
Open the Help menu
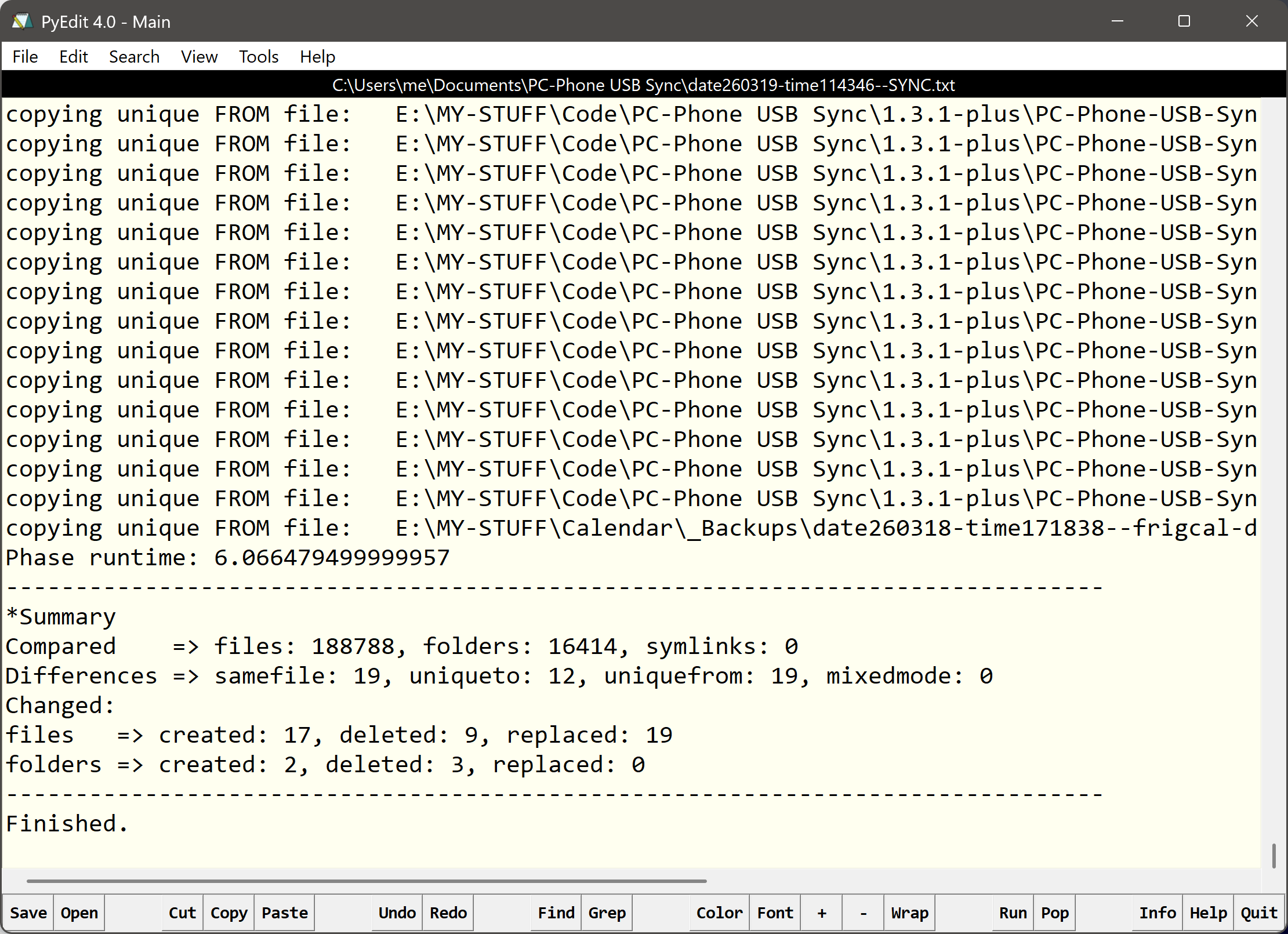tap(317, 57)
